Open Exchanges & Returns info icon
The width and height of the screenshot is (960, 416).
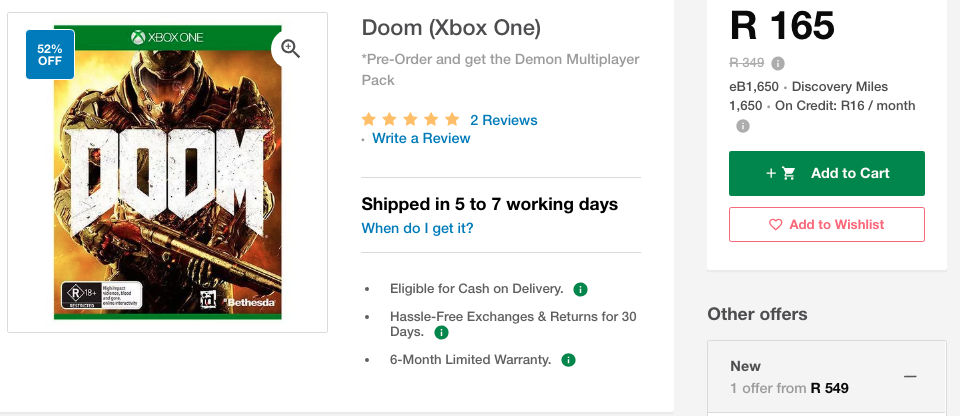coord(441,332)
